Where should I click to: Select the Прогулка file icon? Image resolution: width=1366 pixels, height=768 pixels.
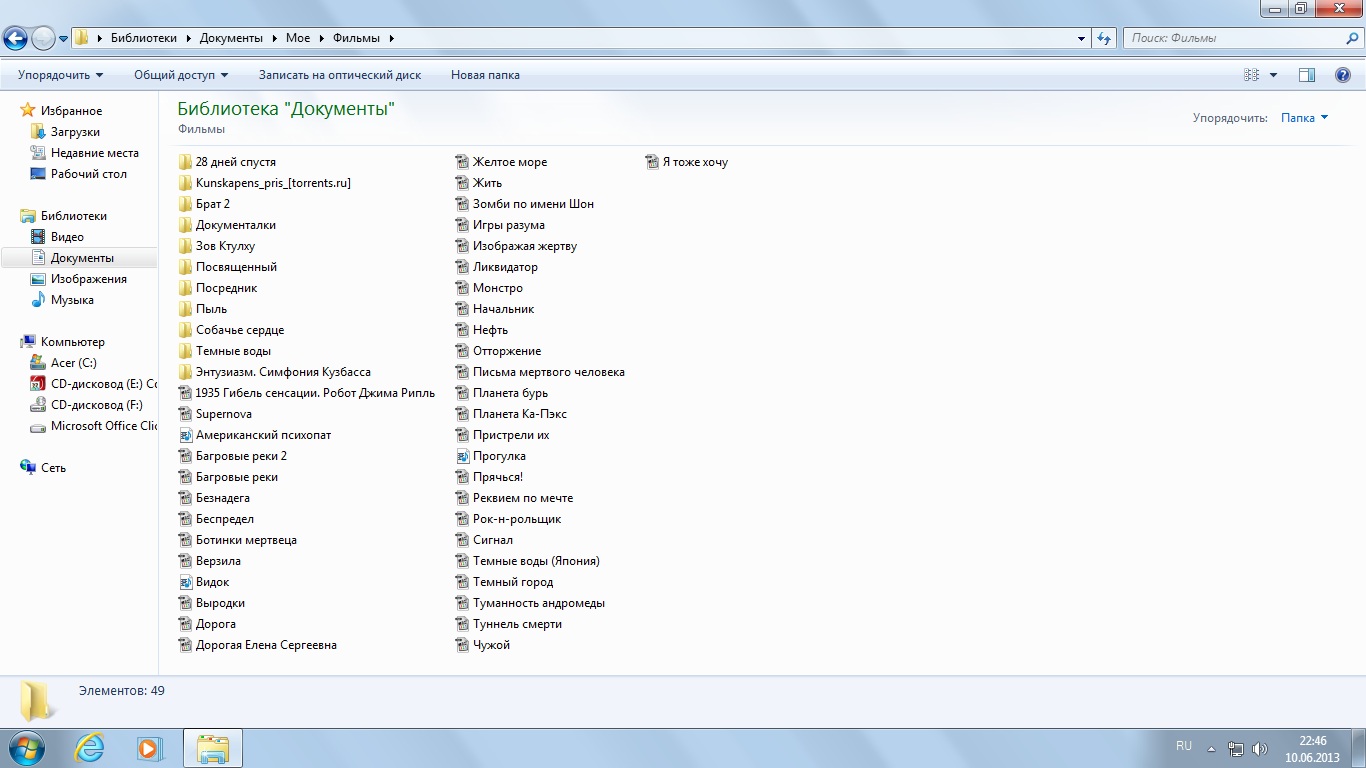click(x=463, y=456)
